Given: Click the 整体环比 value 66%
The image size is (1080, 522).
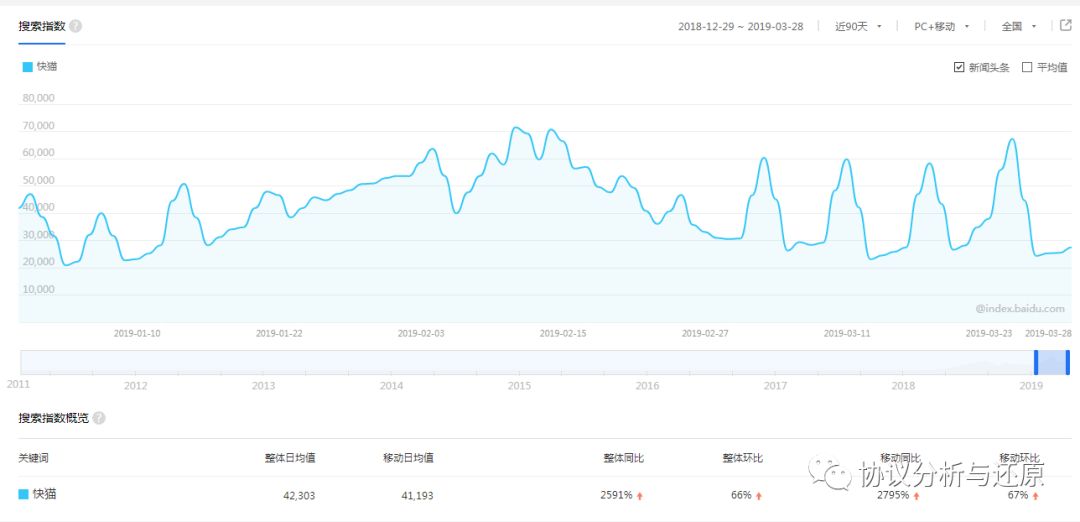Looking at the screenshot, I should [742, 494].
